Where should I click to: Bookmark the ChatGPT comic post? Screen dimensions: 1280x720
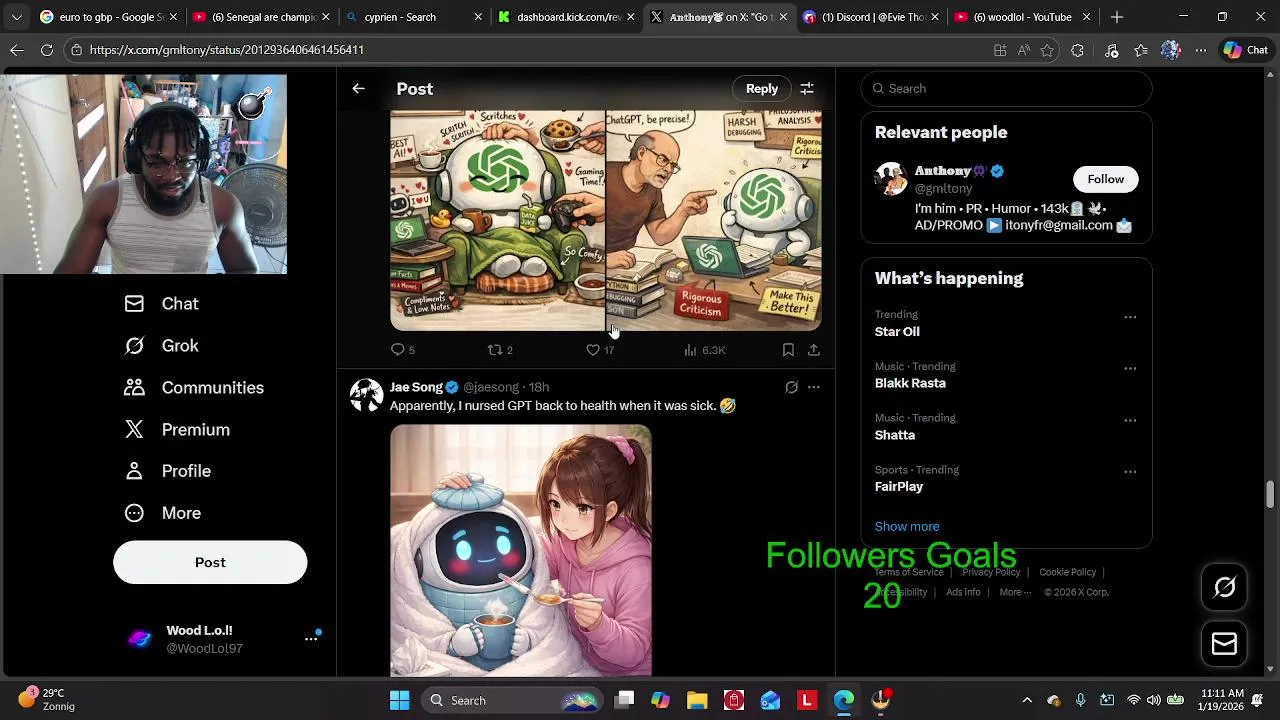[x=788, y=350]
